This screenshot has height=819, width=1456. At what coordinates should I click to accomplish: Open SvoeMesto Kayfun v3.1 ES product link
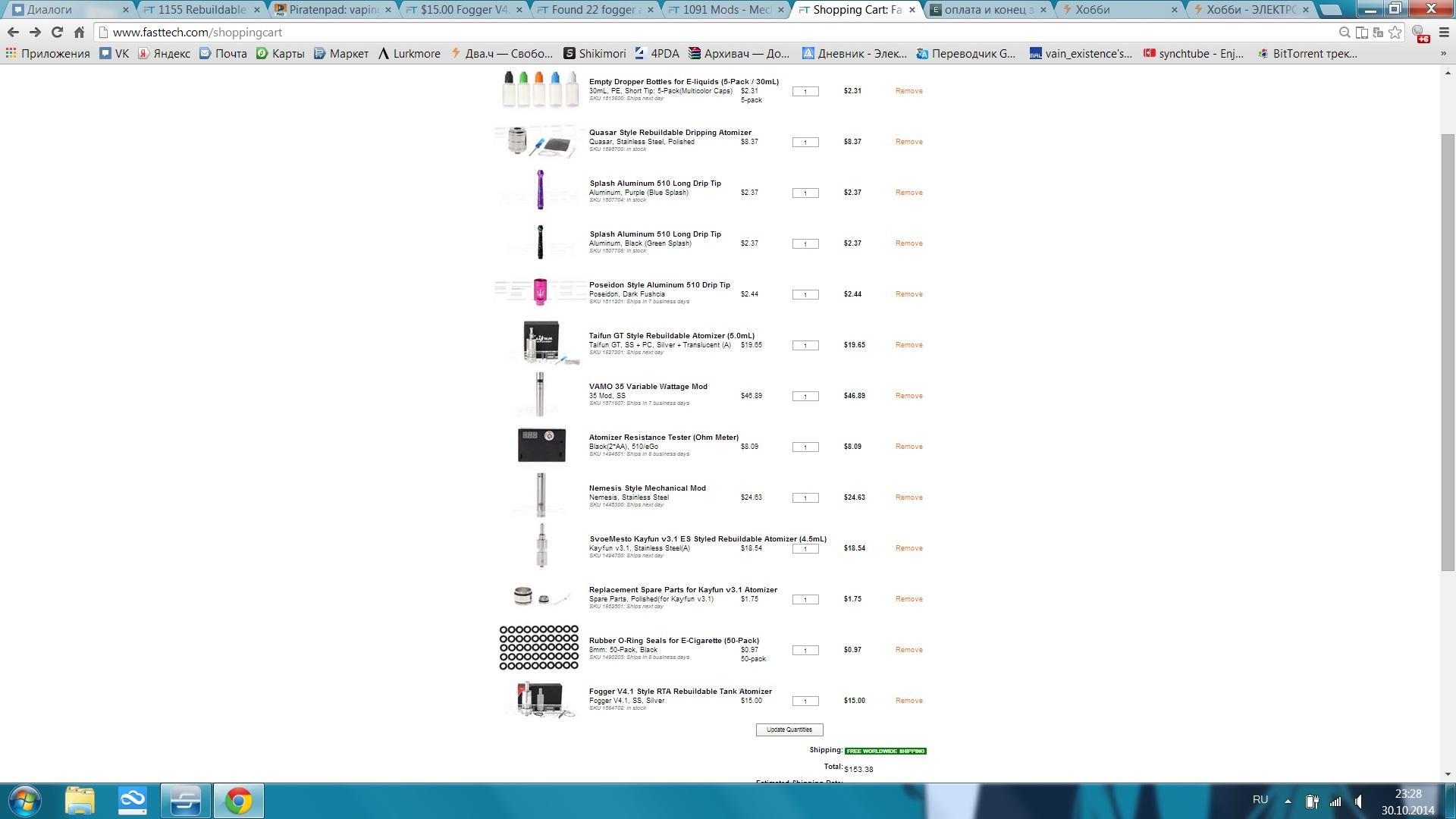pyautogui.click(x=708, y=539)
